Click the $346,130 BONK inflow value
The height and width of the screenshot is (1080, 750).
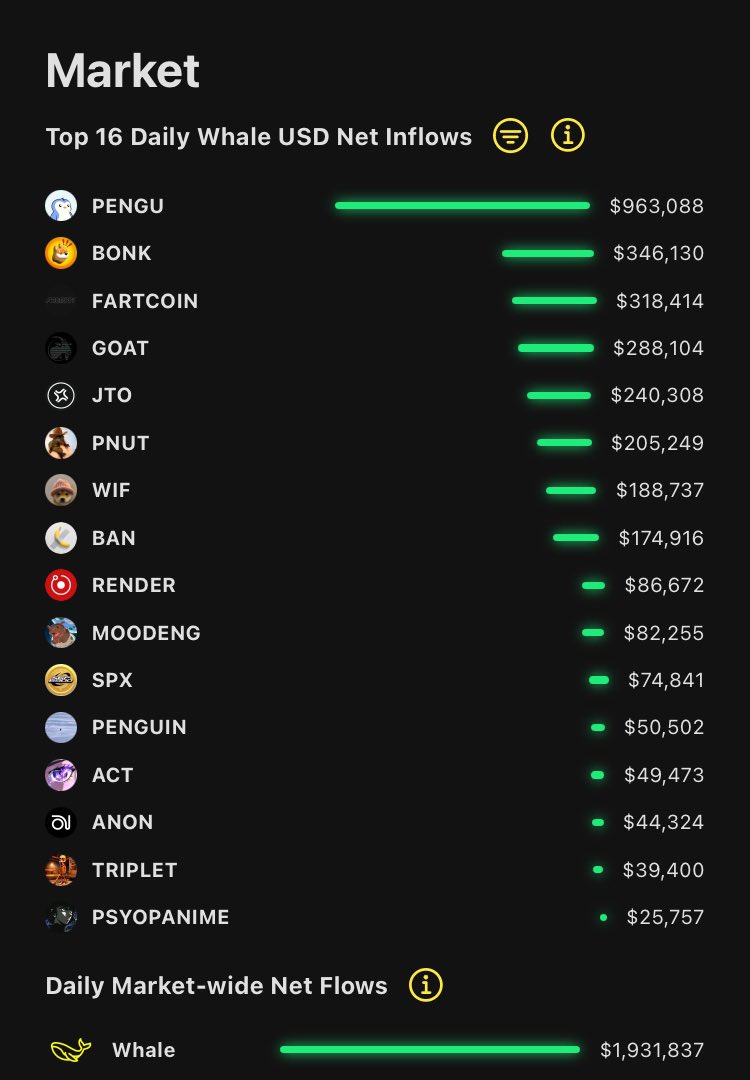pos(658,253)
